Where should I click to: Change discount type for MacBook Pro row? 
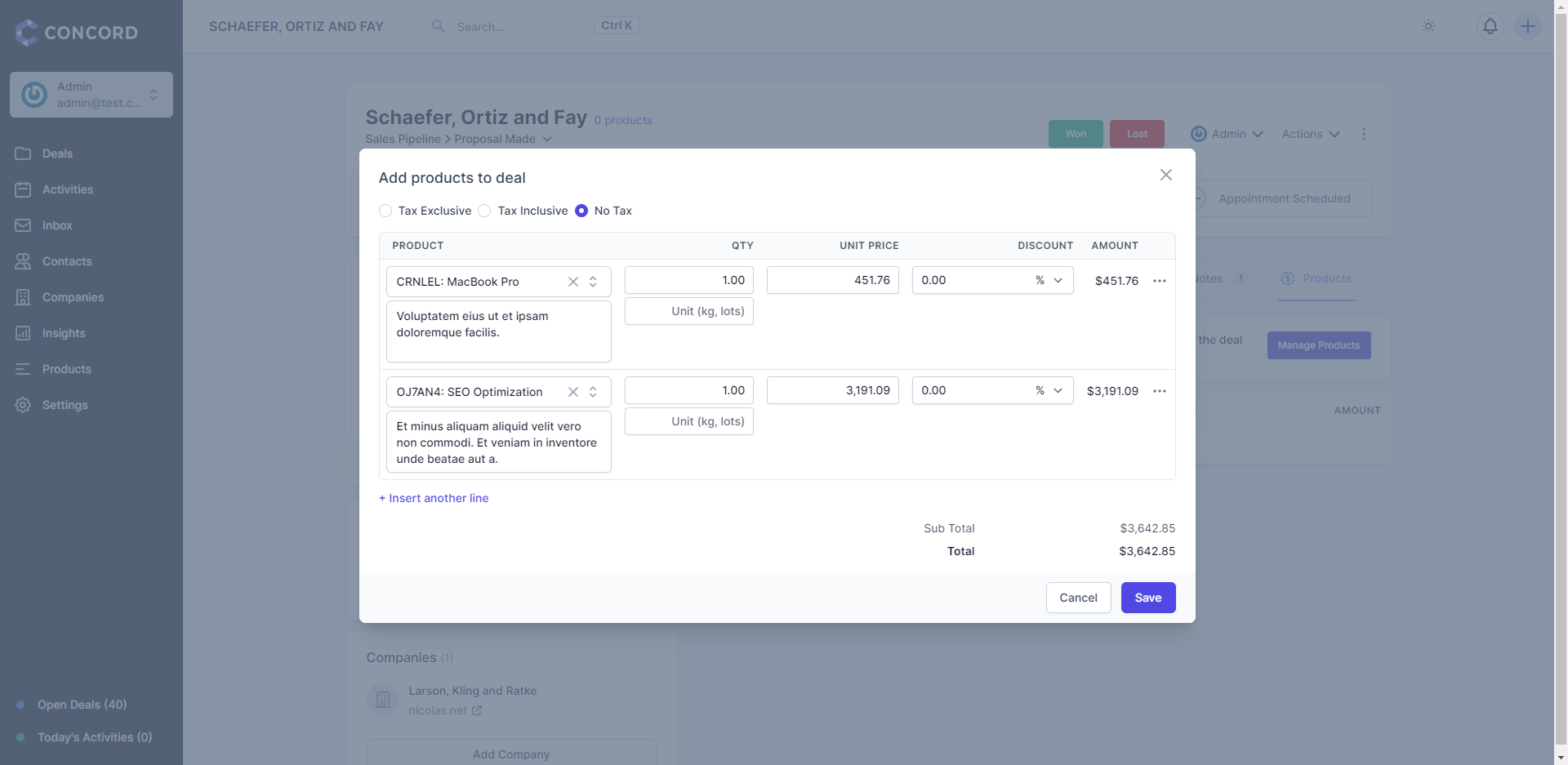point(1049,280)
